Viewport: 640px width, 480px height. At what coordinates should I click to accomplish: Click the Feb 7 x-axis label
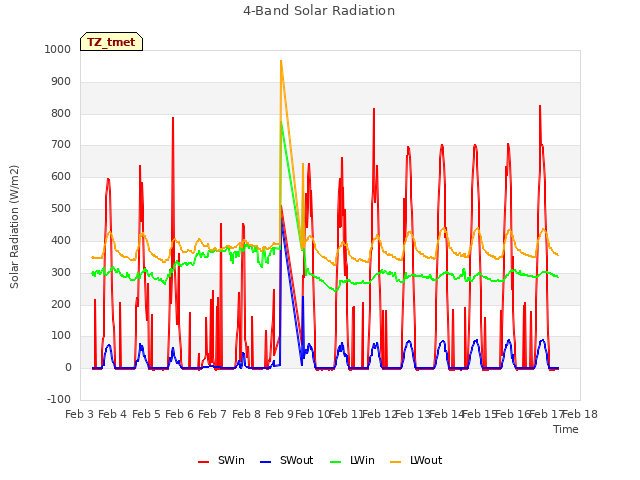coord(212,414)
